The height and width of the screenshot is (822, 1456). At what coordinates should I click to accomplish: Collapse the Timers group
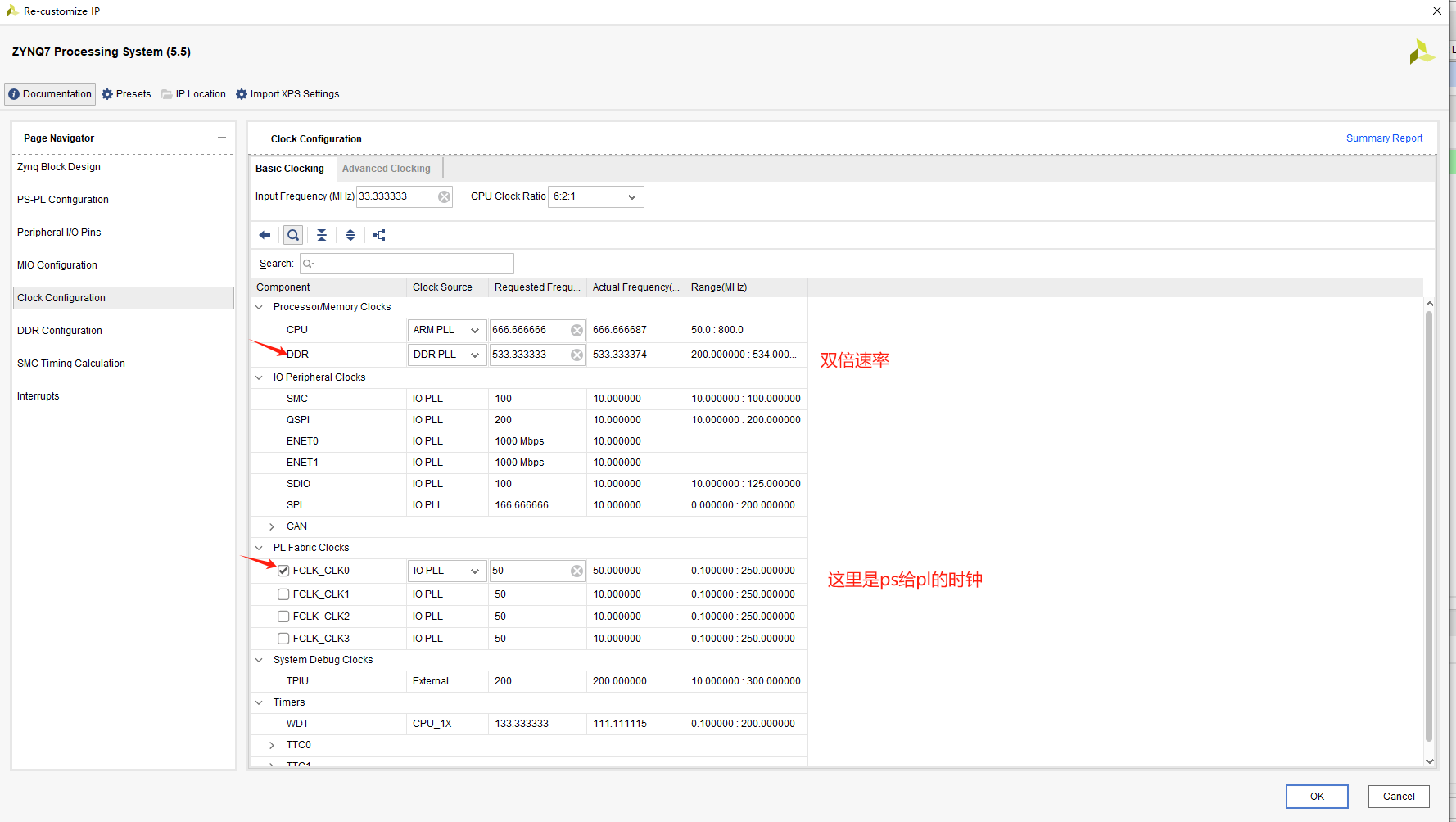[260, 702]
